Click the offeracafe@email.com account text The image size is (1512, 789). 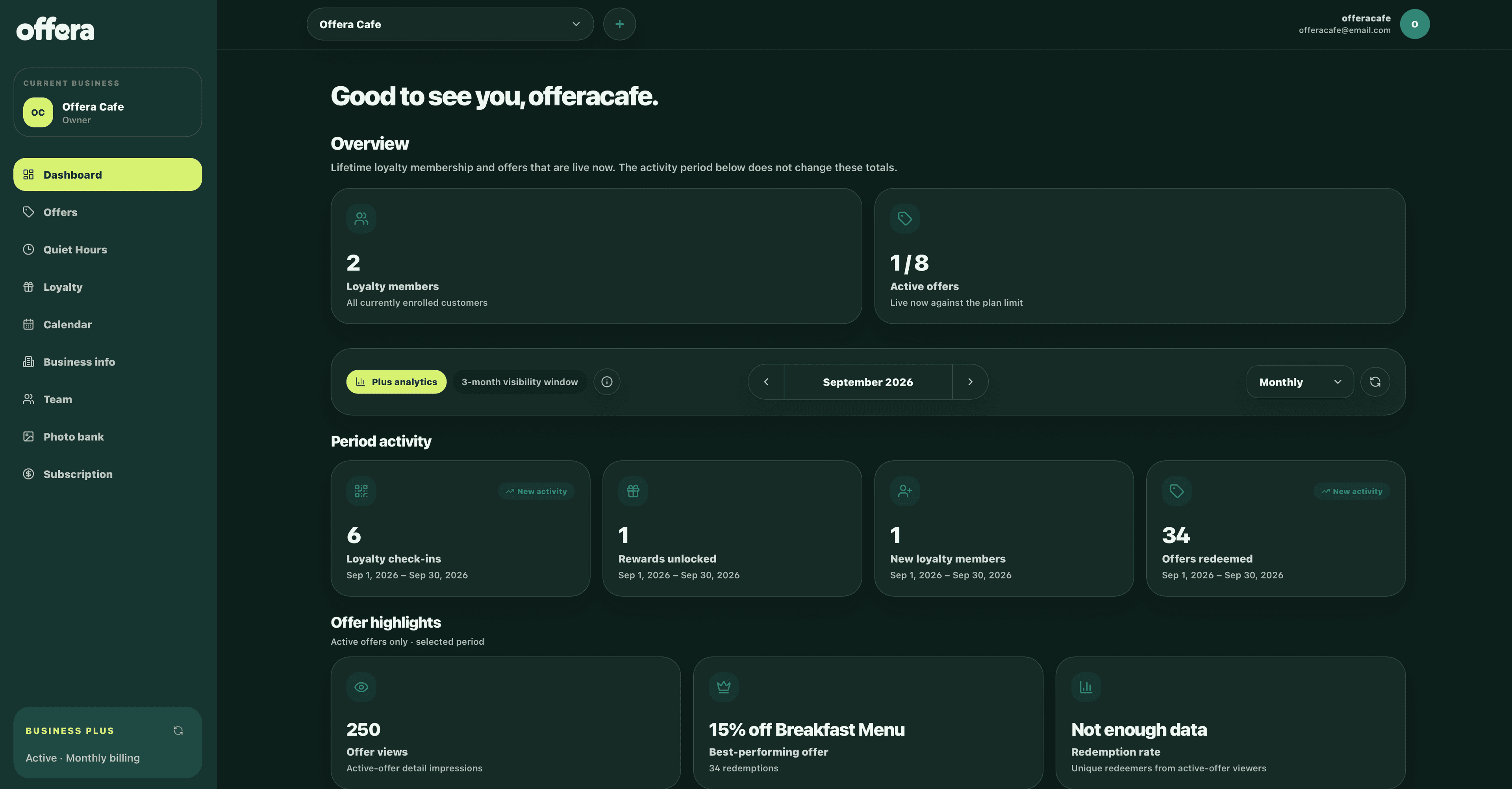1344,30
